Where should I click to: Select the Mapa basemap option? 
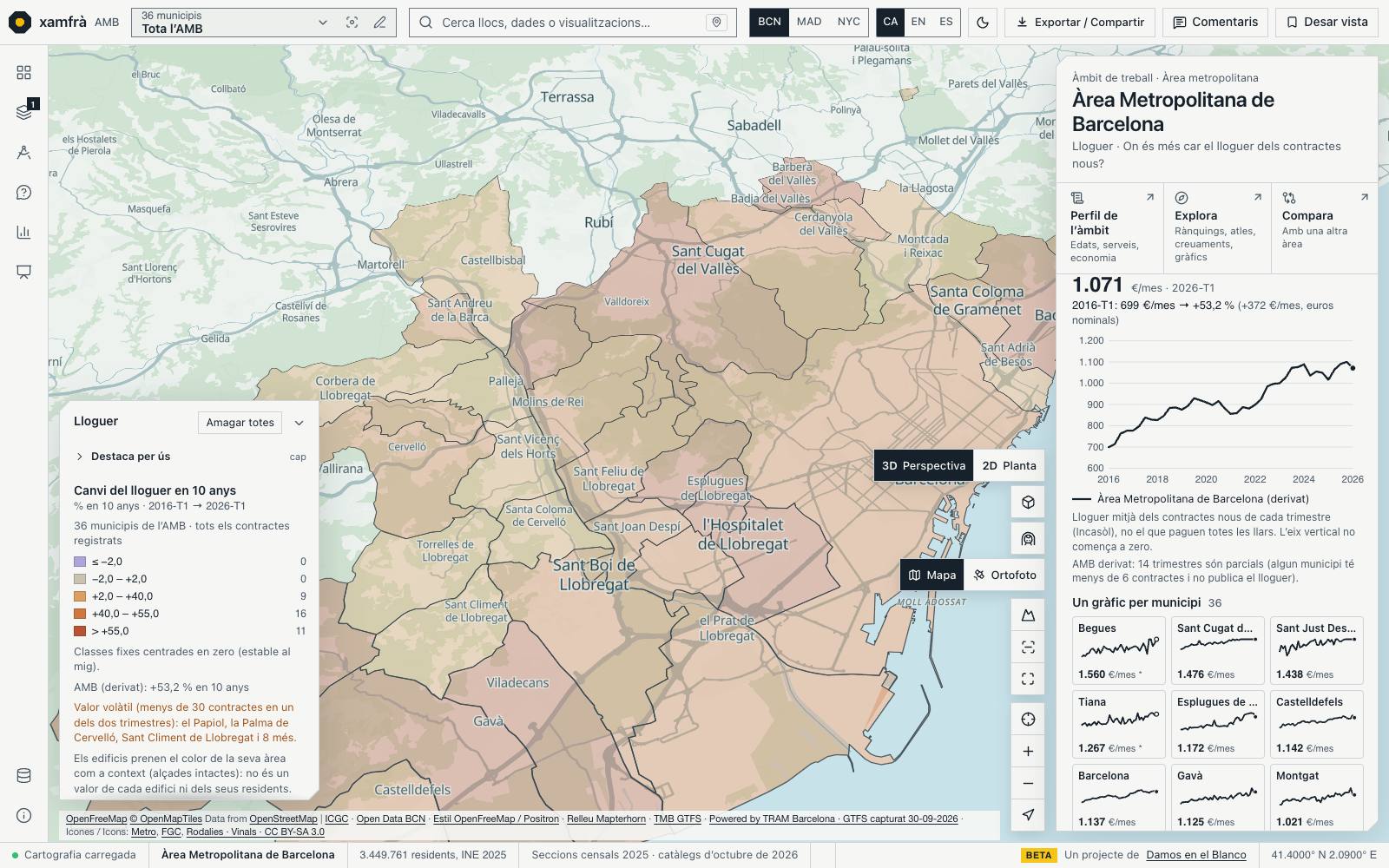tap(932, 575)
